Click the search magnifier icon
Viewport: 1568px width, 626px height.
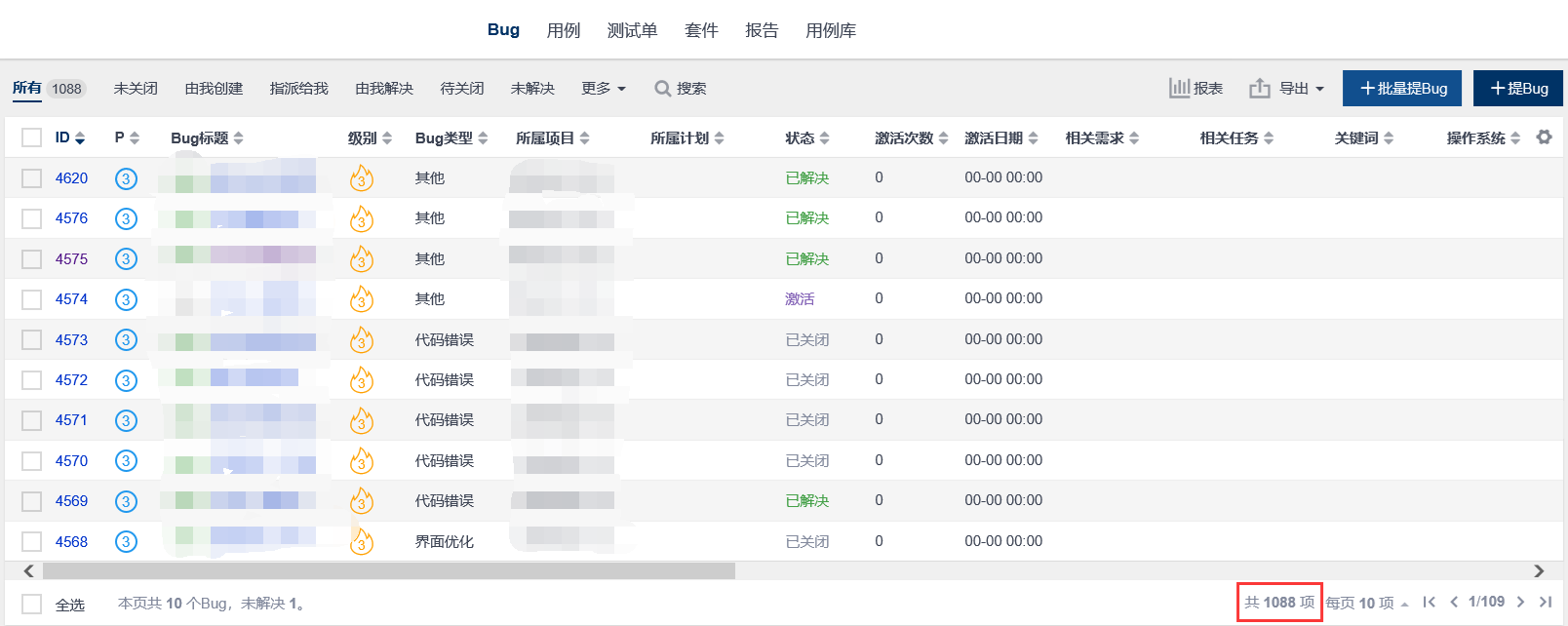coord(663,89)
